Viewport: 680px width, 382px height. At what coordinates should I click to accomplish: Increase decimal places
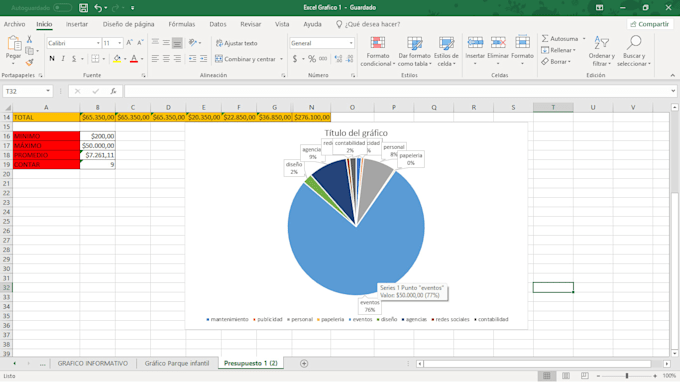click(338, 59)
